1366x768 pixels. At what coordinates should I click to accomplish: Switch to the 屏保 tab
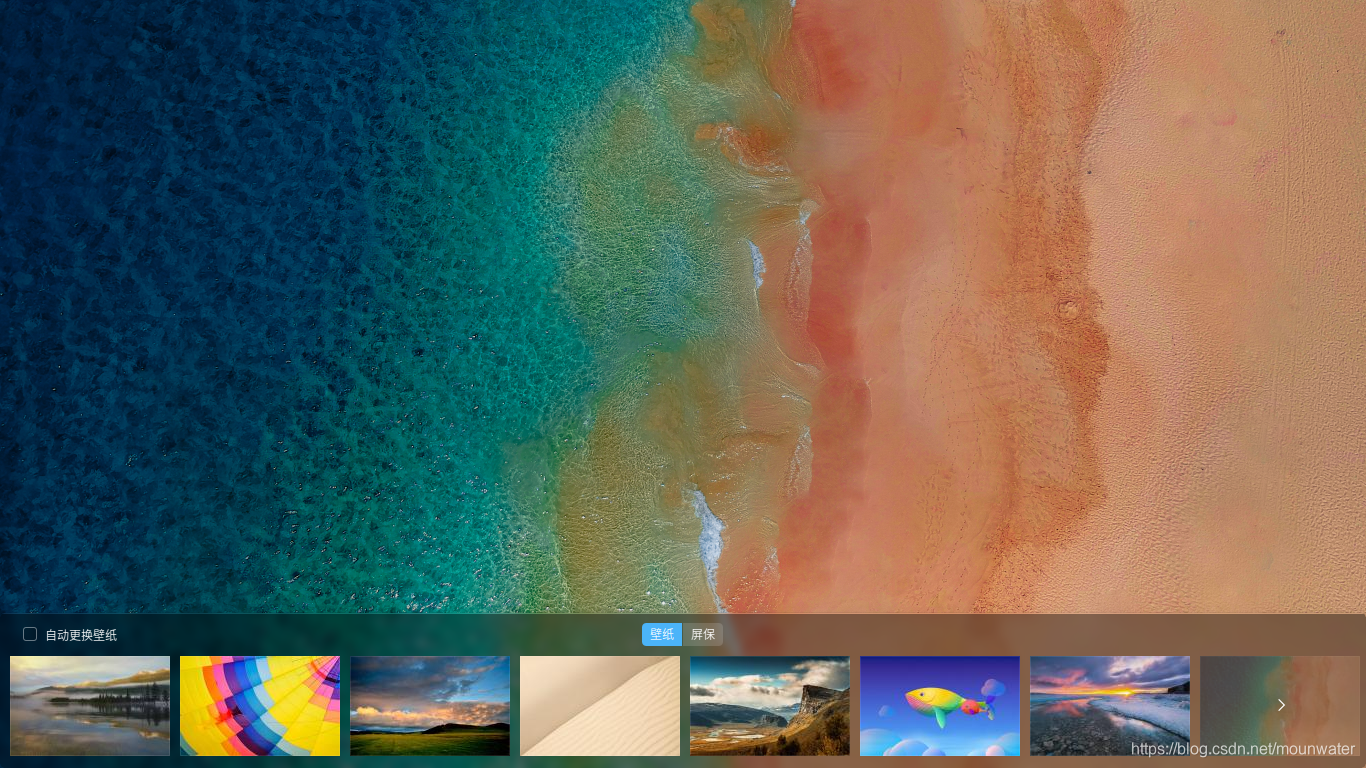(703, 634)
